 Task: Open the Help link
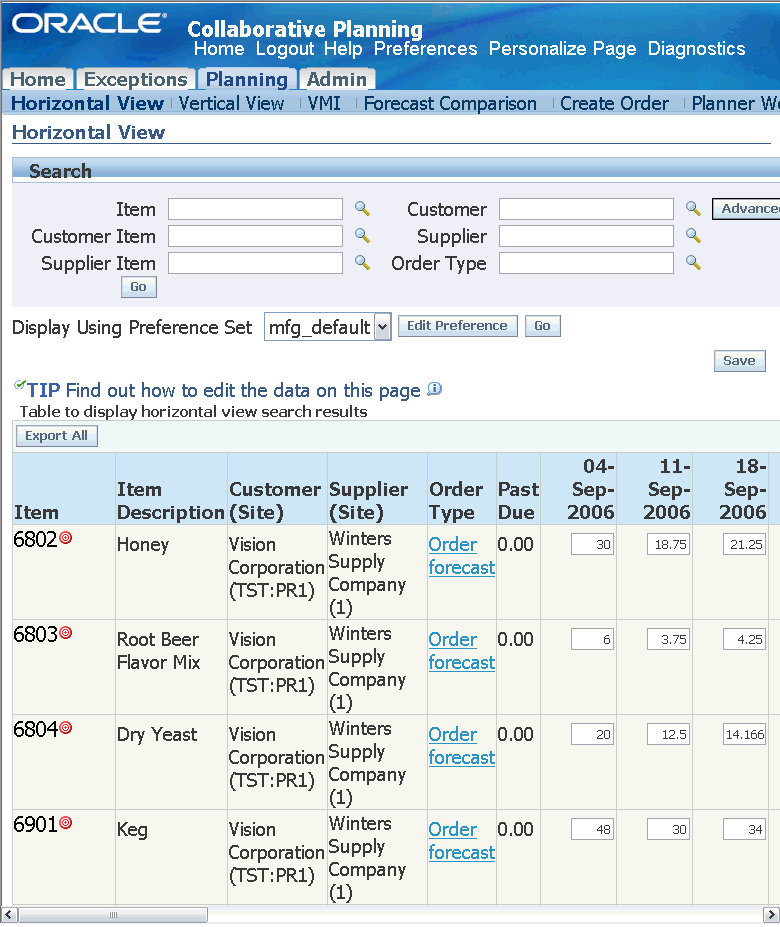343,48
